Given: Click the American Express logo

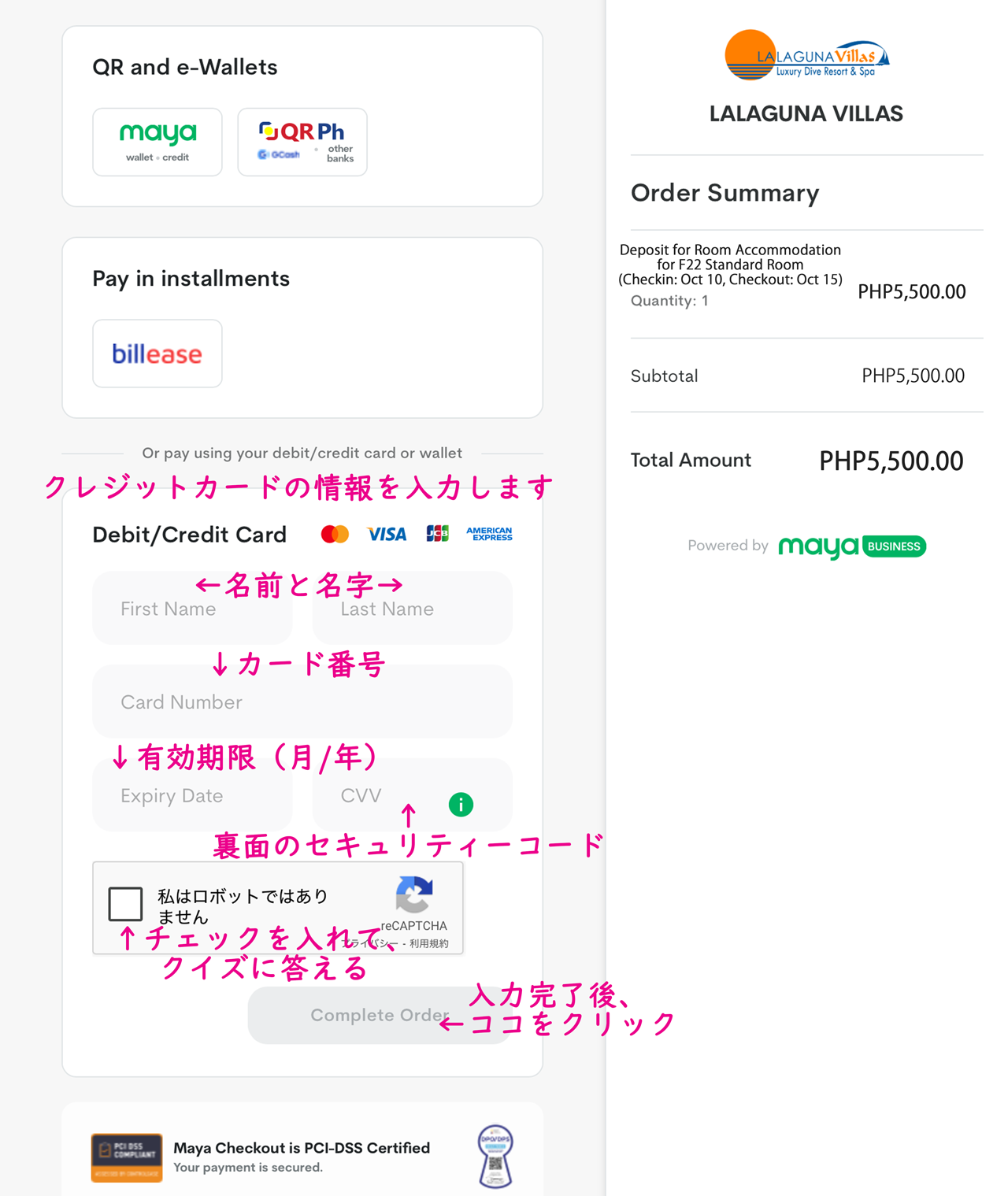Looking at the screenshot, I should [489, 535].
